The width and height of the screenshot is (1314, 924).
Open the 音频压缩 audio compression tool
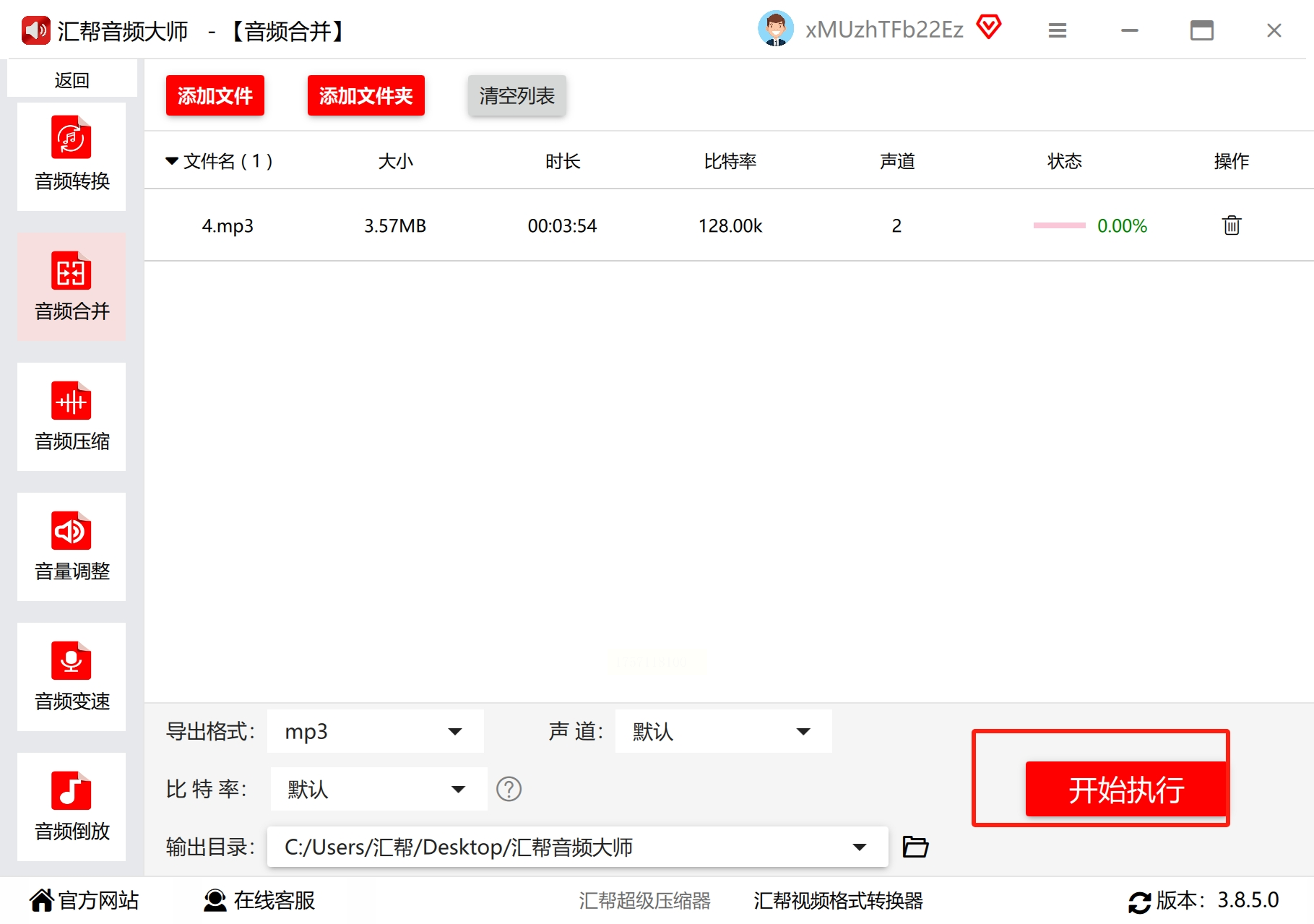pyautogui.click(x=72, y=417)
